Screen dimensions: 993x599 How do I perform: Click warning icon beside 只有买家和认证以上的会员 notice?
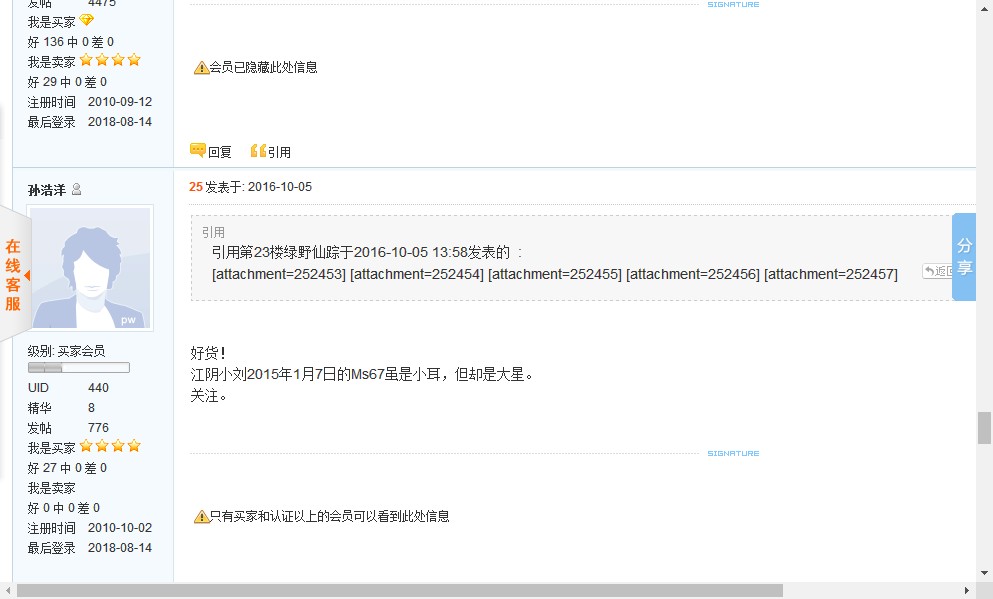pyautogui.click(x=201, y=517)
